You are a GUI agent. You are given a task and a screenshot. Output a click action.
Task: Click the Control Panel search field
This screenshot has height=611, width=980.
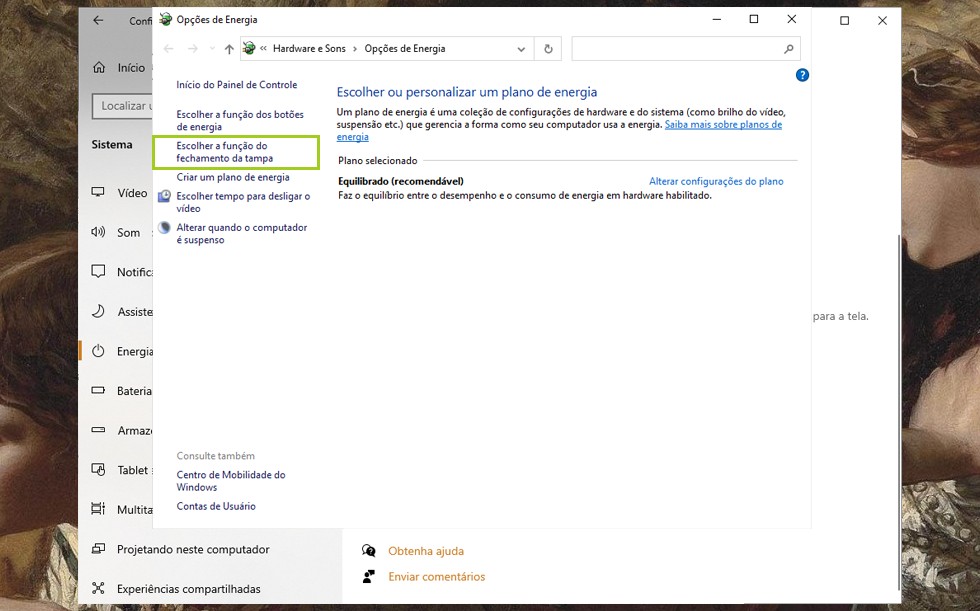point(675,48)
